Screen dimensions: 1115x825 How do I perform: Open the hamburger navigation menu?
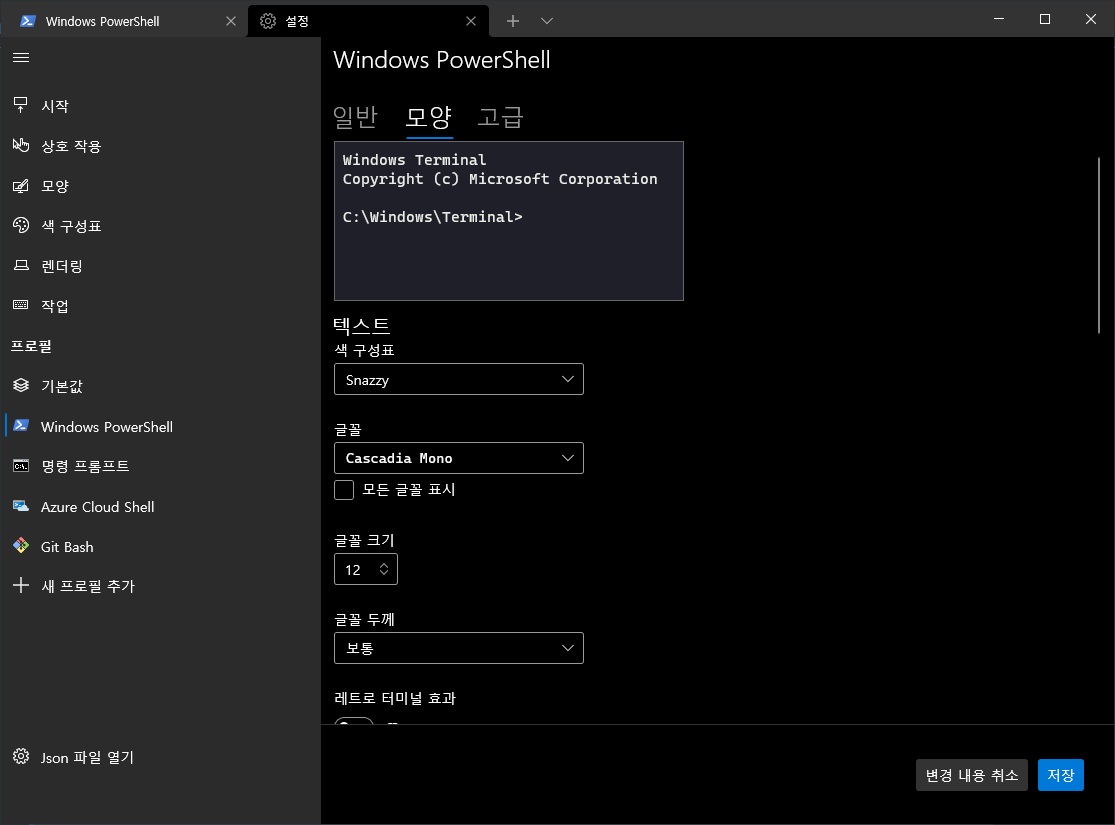click(x=21, y=58)
